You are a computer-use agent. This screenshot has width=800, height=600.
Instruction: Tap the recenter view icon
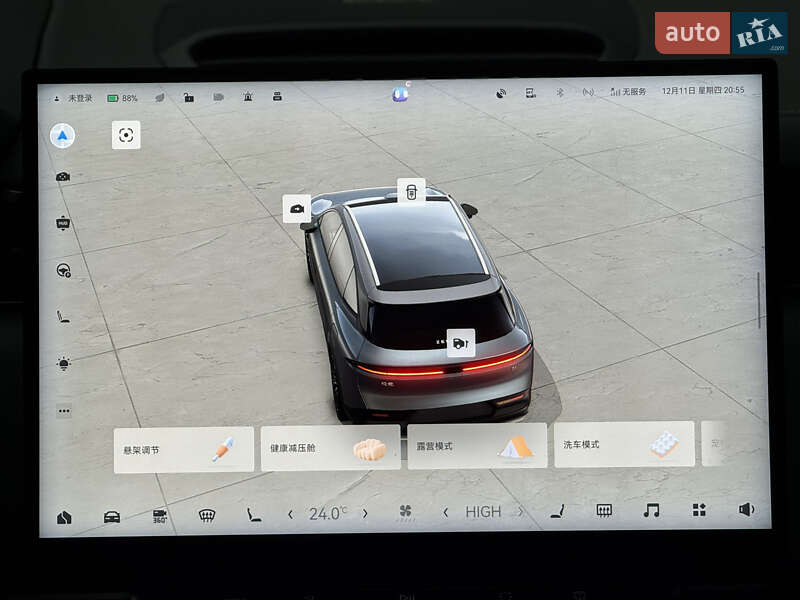pos(126,135)
